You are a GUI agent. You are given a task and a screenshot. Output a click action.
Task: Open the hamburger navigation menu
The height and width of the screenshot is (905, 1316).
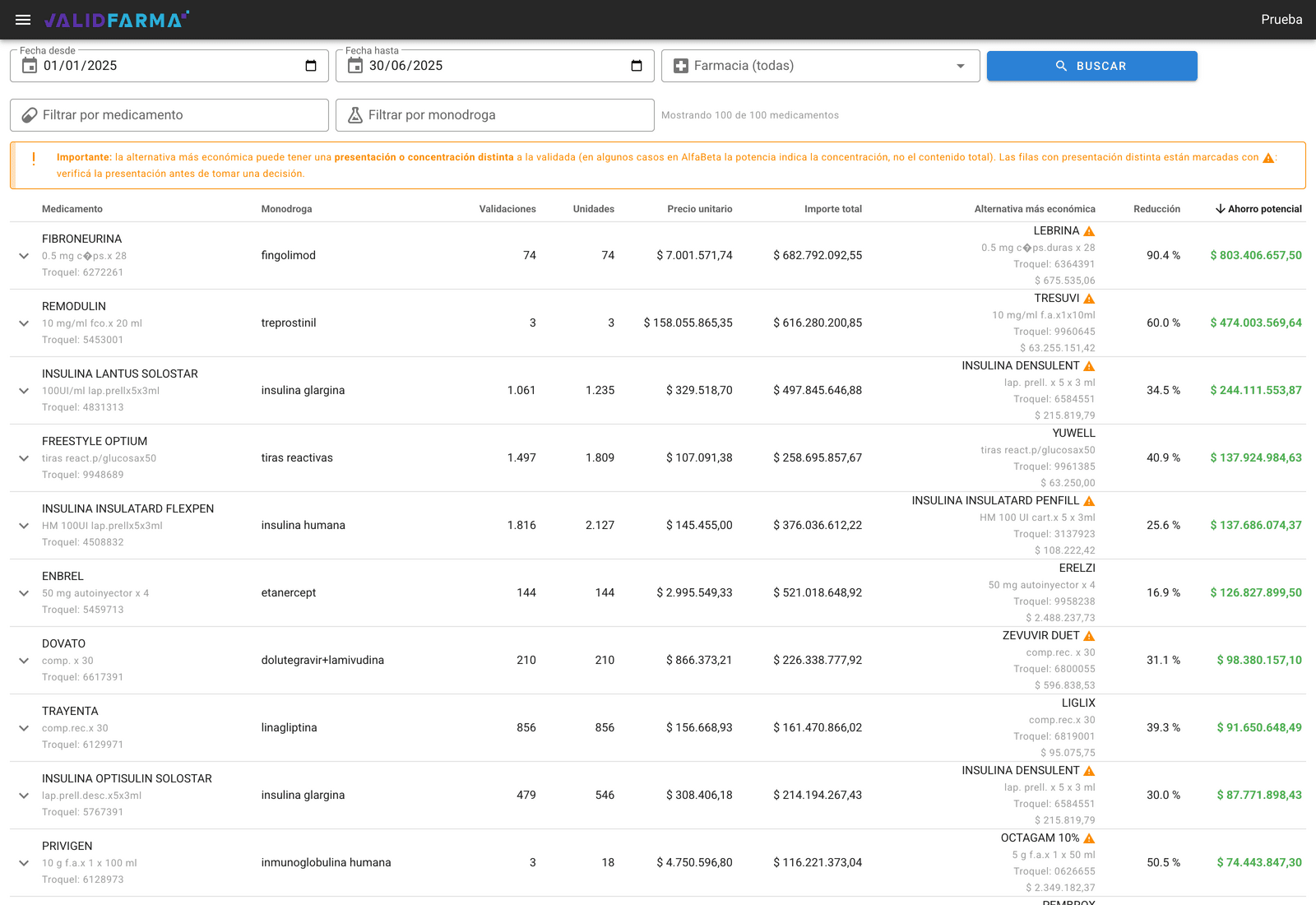(x=23, y=20)
